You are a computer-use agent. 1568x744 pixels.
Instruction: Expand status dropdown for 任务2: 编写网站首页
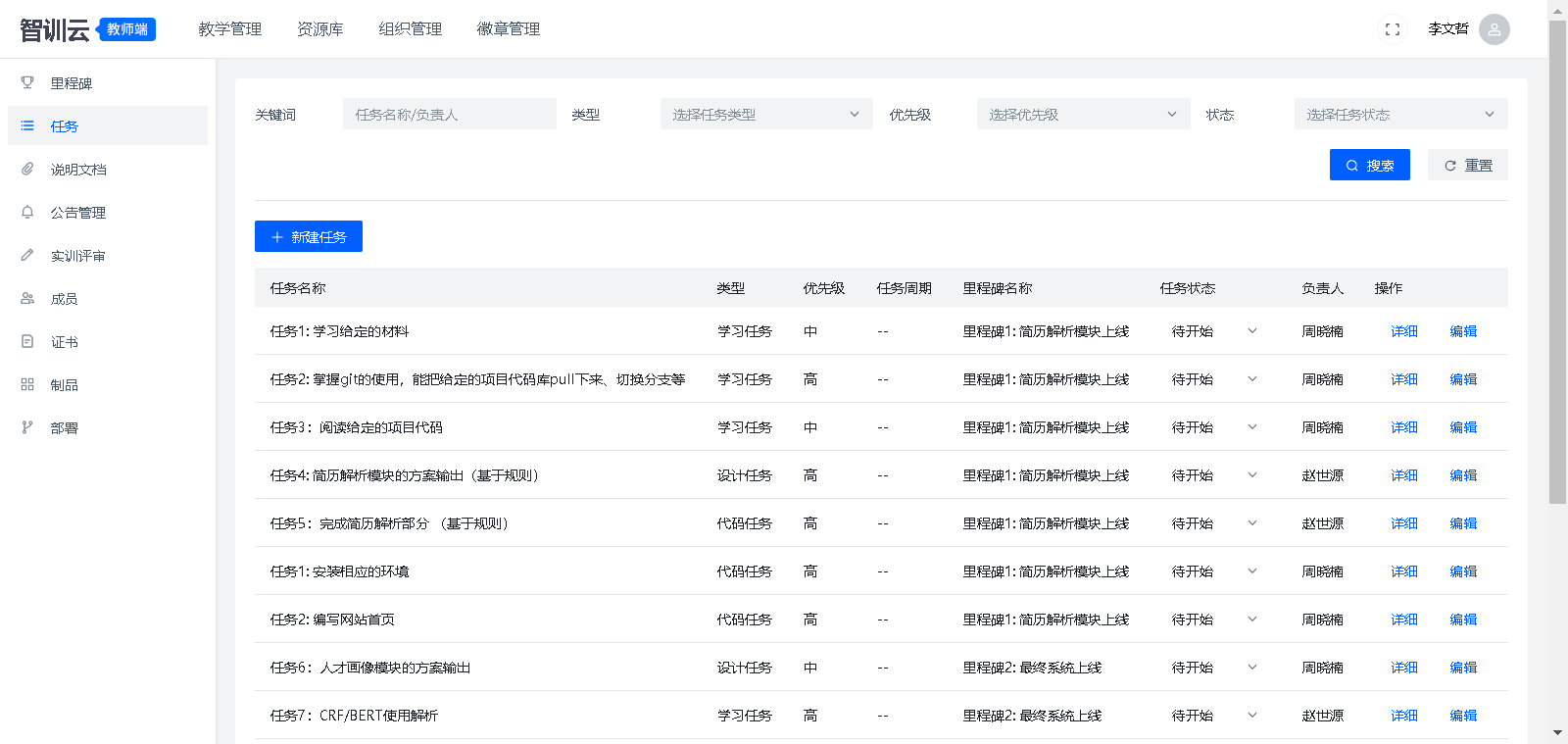tap(1252, 620)
